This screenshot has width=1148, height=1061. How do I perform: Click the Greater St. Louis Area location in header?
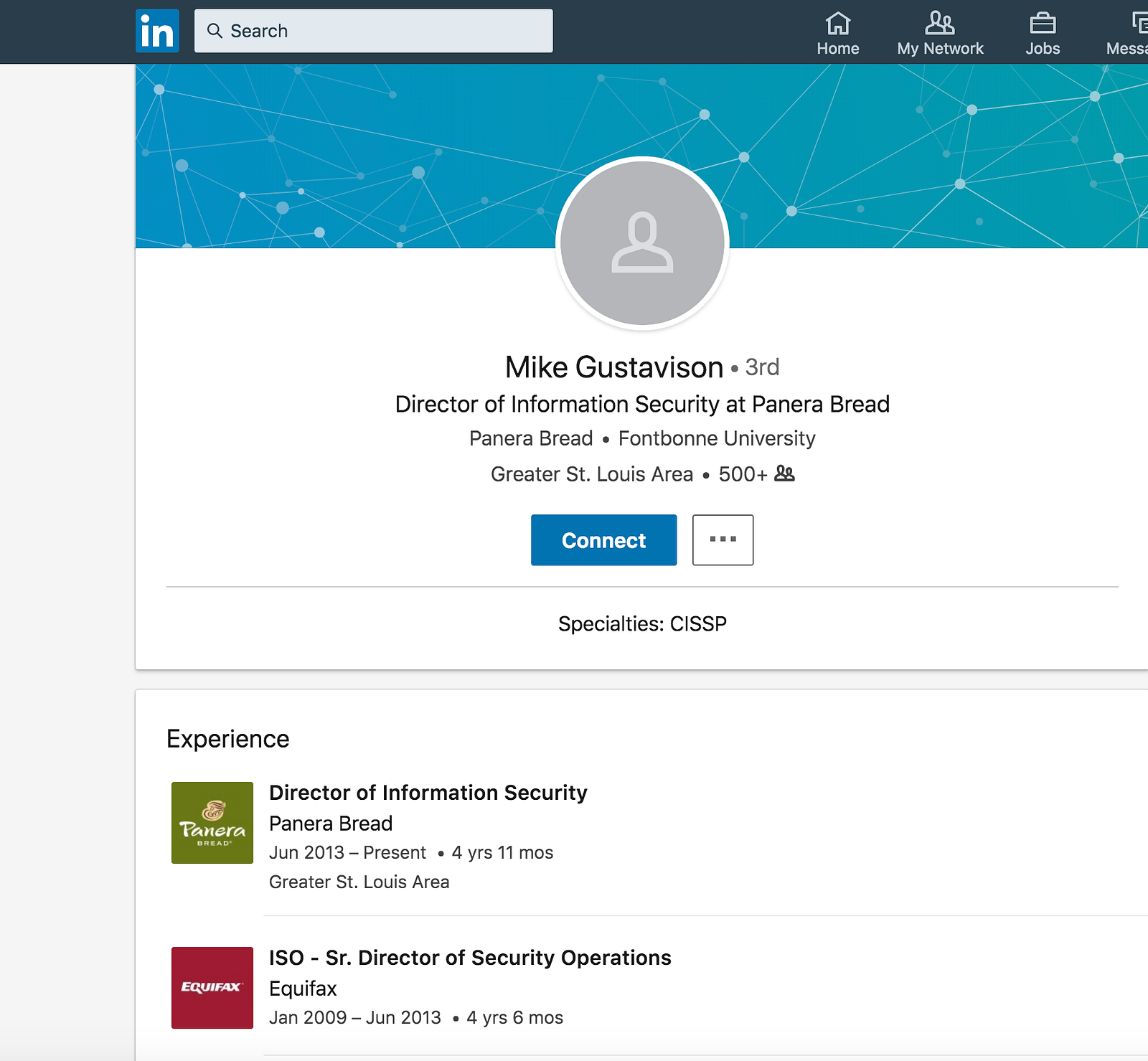(x=592, y=474)
